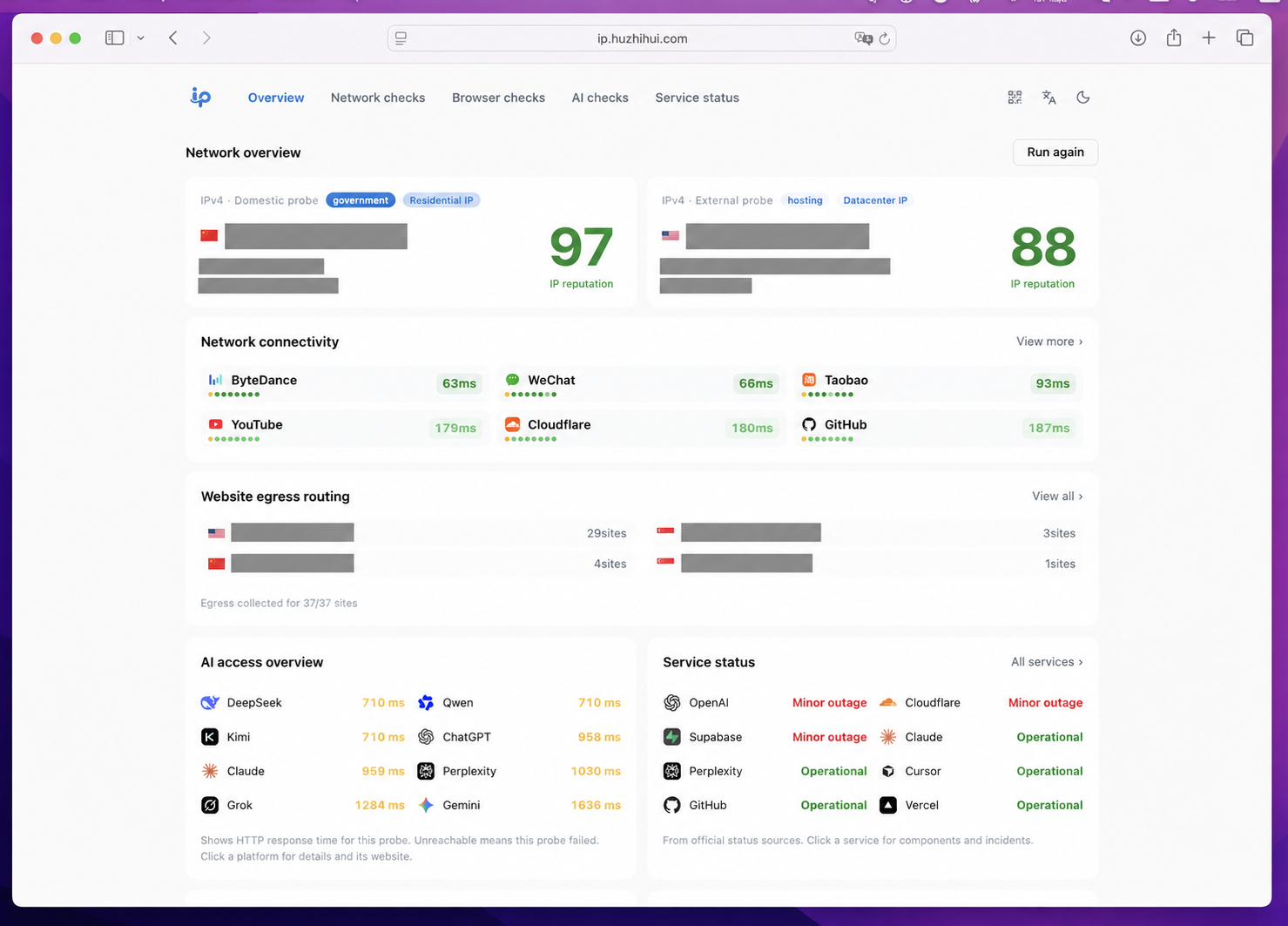Click the Cloudflare icon in Network connectivity

pyautogui.click(x=512, y=424)
